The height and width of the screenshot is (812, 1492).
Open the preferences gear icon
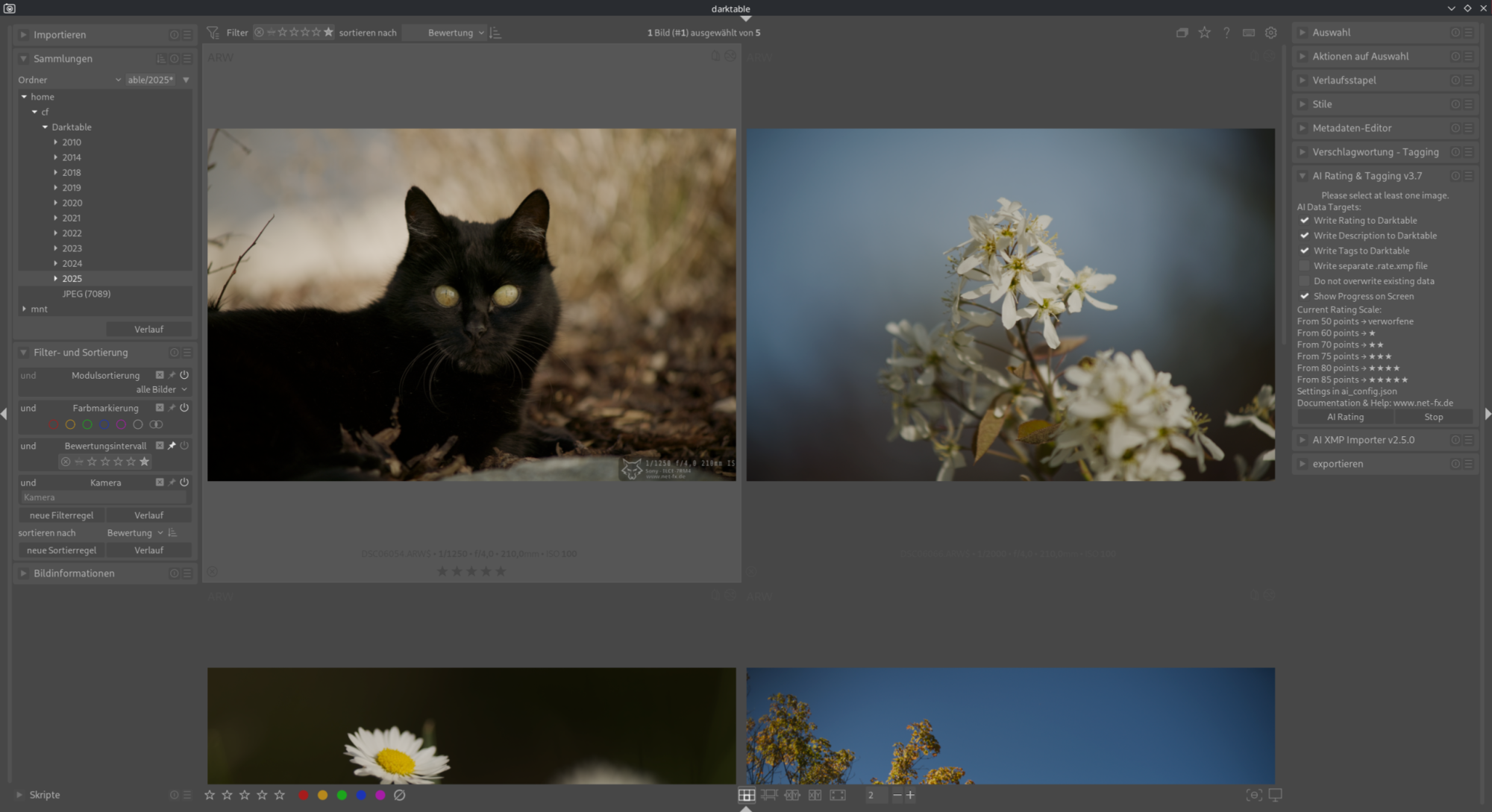(x=1270, y=33)
